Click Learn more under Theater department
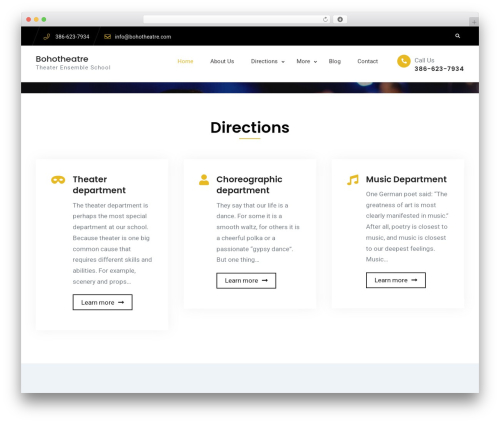The image size is (500, 423). click(x=103, y=302)
